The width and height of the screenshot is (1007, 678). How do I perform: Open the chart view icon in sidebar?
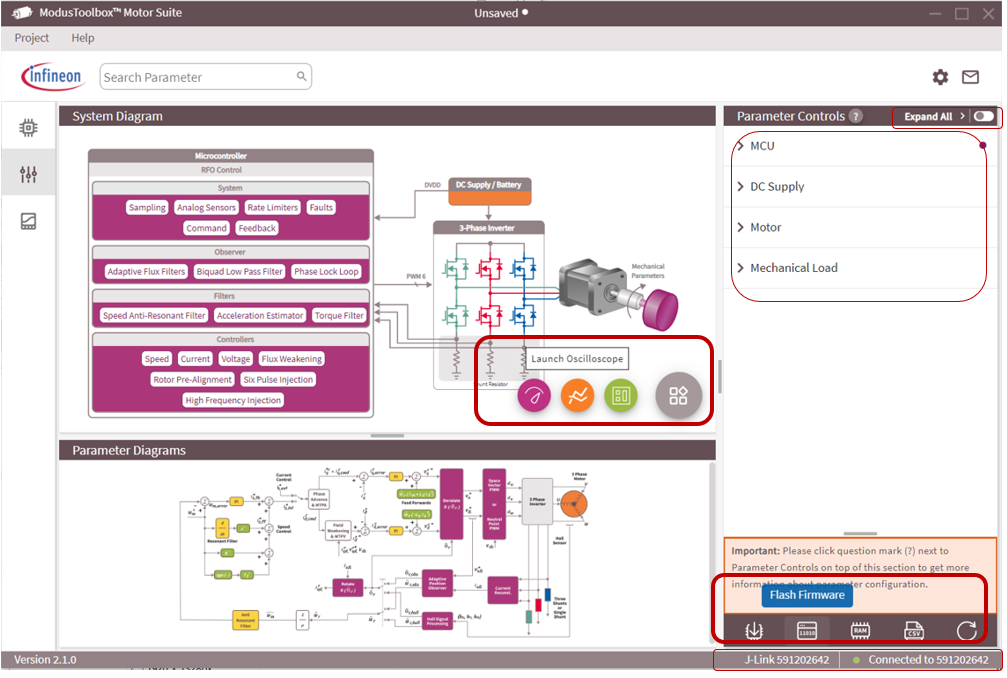[28, 222]
